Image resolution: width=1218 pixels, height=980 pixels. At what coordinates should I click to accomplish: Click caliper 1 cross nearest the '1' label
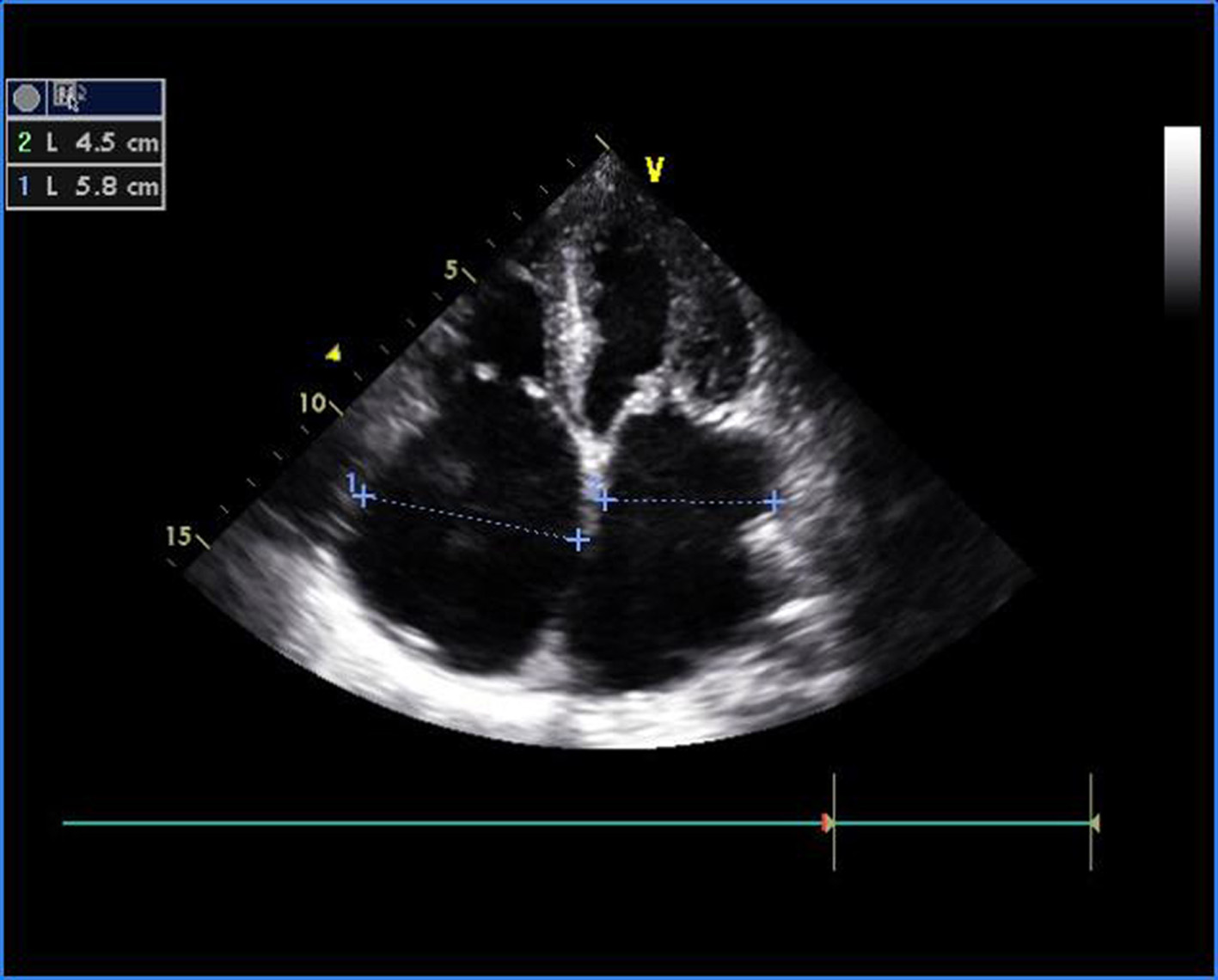[x=364, y=497]
